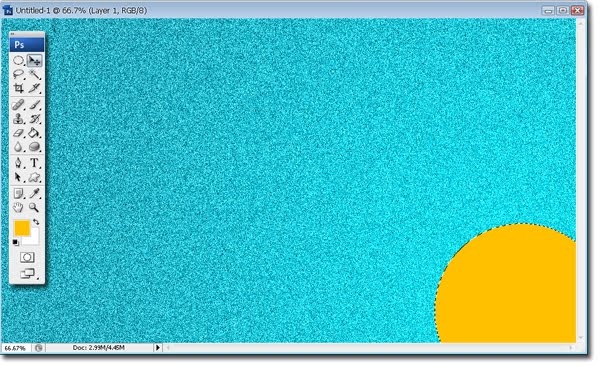
Task: Reset to default foreground and background colors
Action: (x=16, y=243)
